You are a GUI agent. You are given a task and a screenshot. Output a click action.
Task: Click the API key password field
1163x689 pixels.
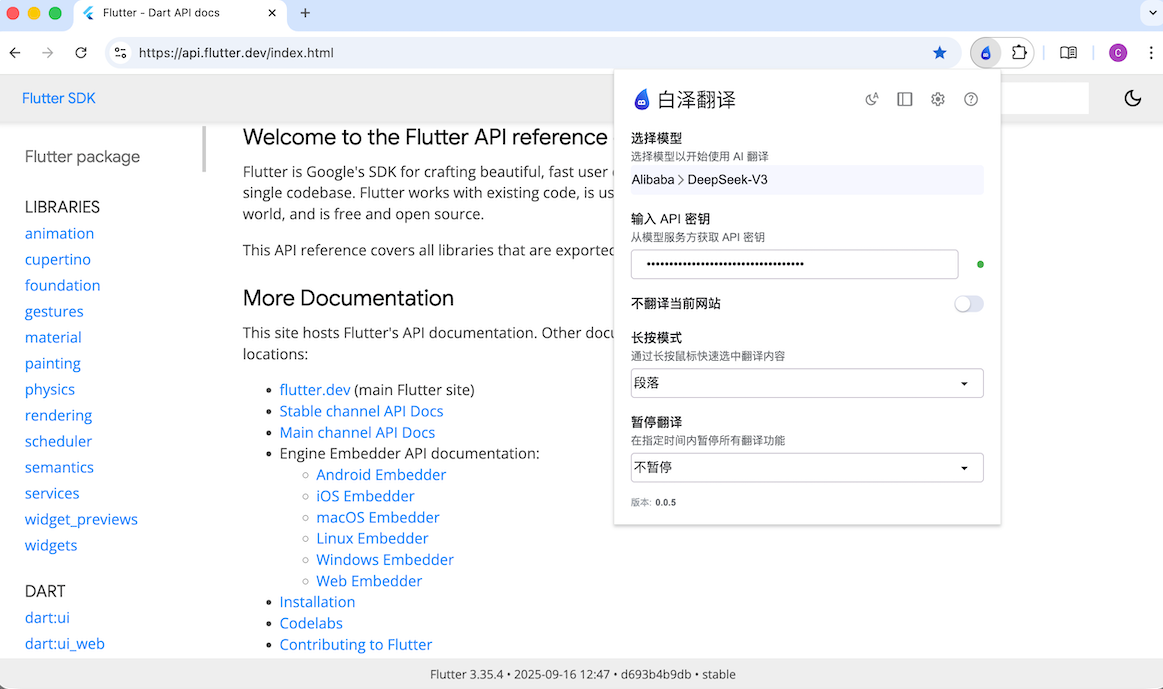[x=794, y=264]
